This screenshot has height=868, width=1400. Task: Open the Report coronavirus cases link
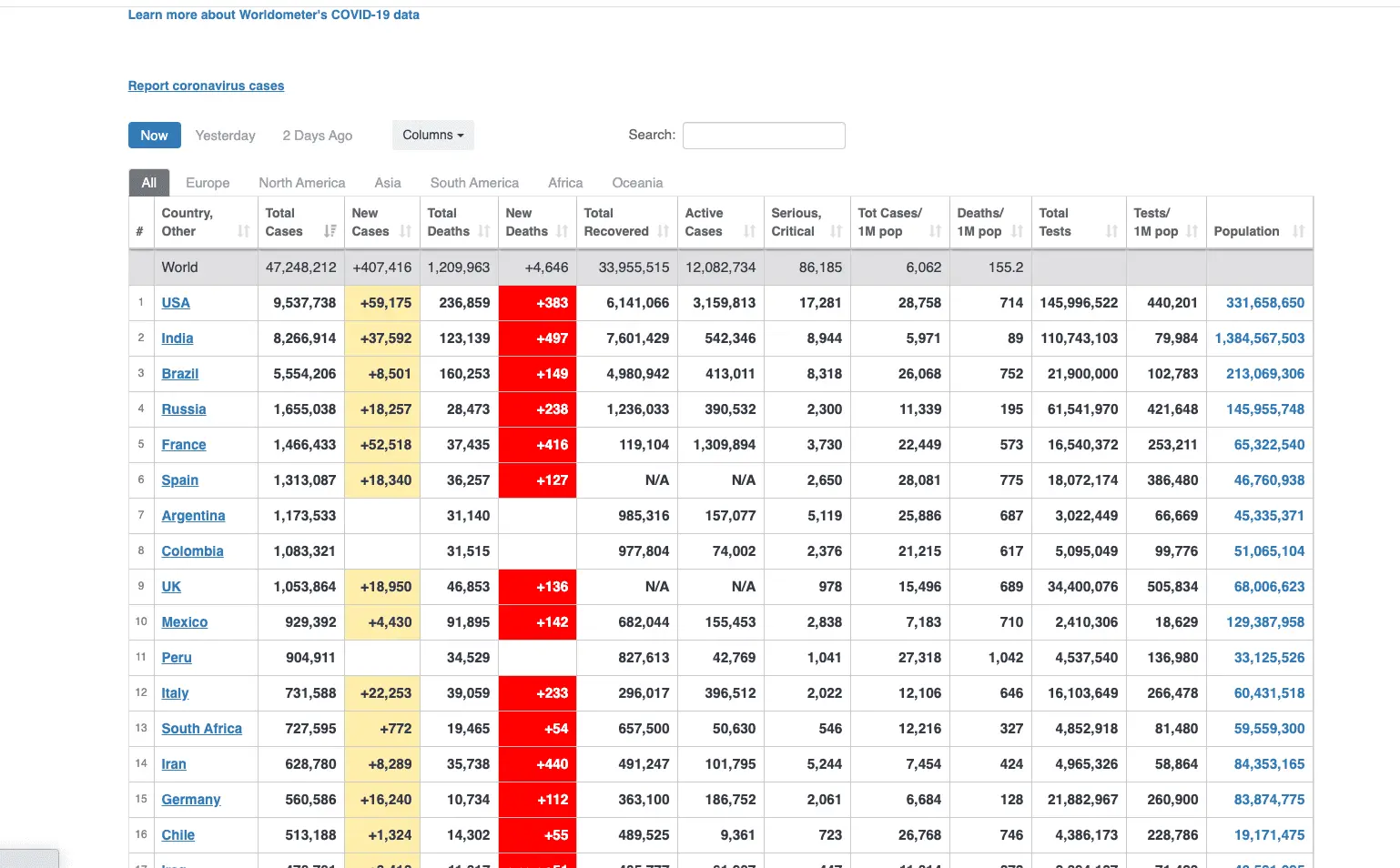point(206,85)
